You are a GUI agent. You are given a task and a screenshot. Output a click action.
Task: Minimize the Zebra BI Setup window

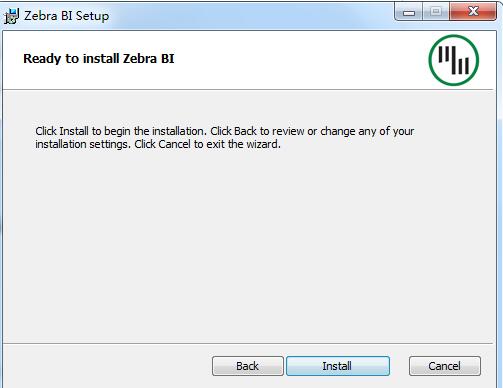[x=409, y=13]
